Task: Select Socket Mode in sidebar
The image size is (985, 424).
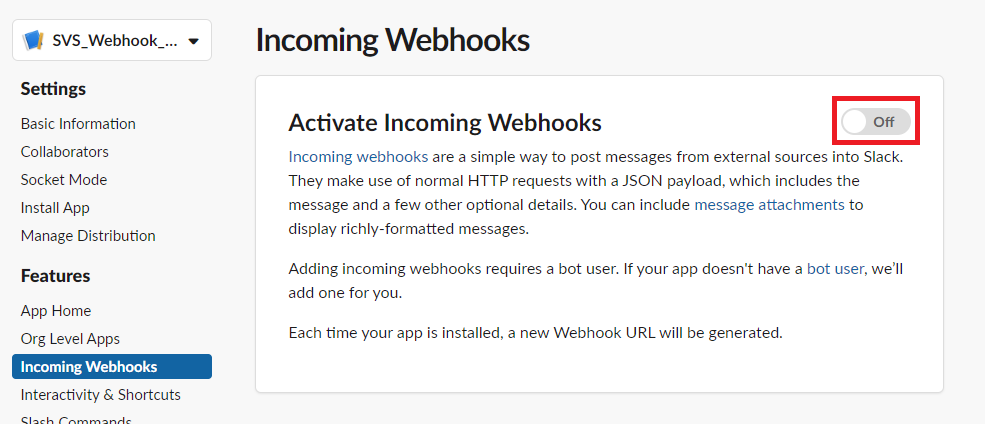Action: (64, 180)
